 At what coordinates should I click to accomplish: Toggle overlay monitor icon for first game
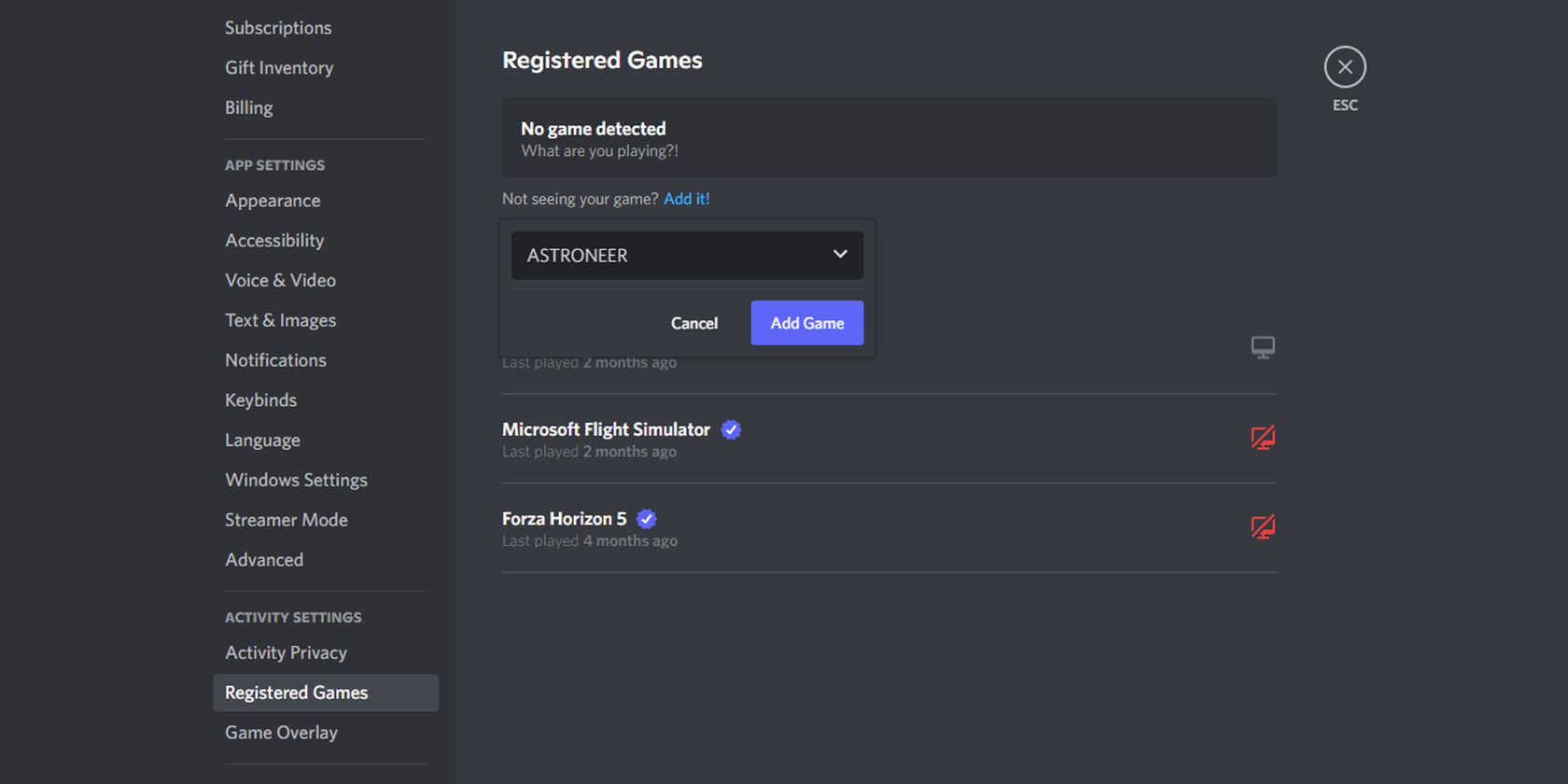[1262, 347]
